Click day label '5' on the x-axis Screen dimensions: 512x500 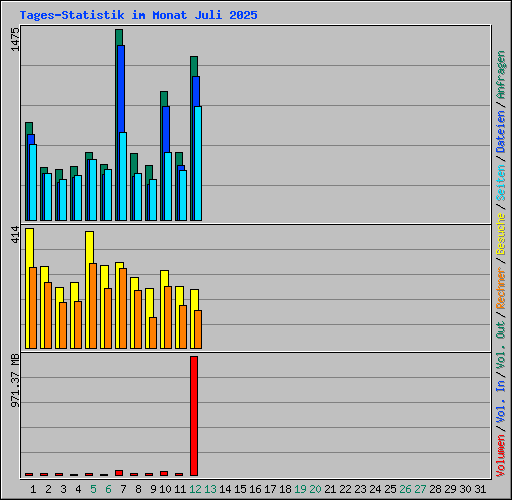coord(93,489)
